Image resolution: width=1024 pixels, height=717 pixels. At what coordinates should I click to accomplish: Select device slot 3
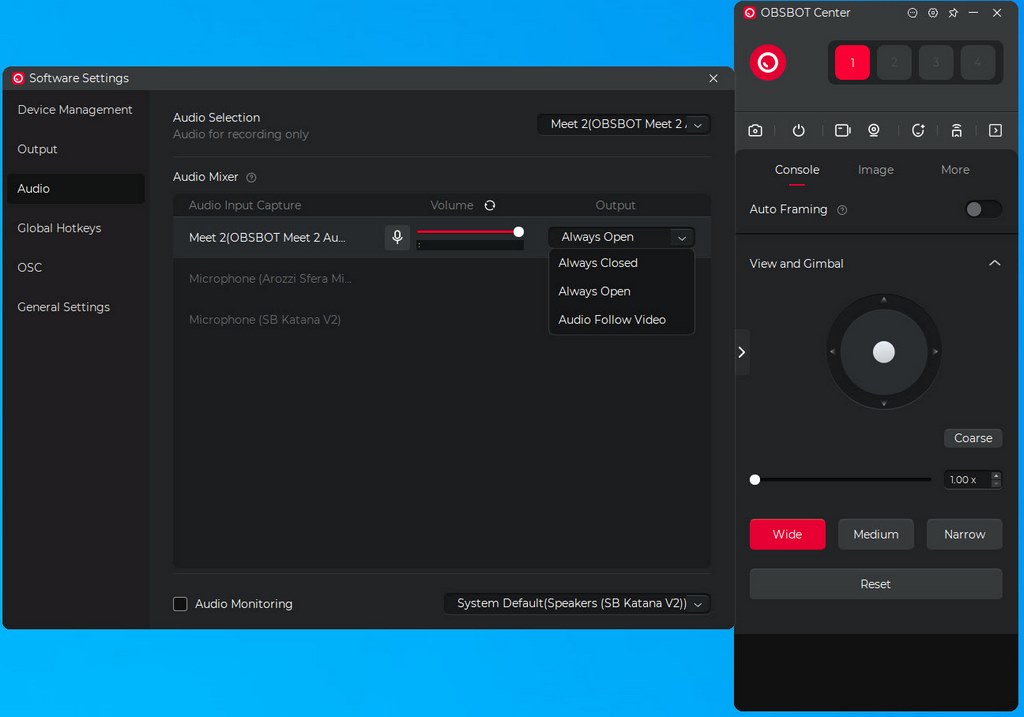coord(936,63)
